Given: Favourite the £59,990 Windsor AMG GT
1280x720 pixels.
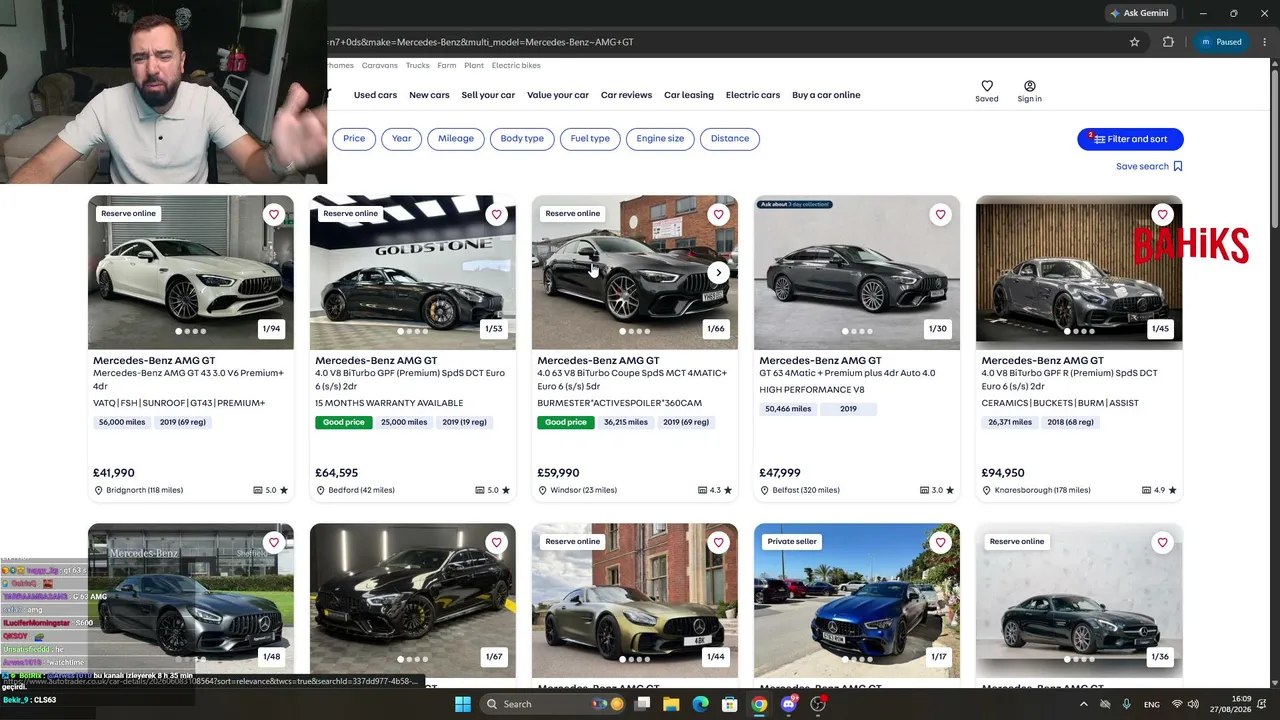Looking at the screenshot, I should click(718, 214).
